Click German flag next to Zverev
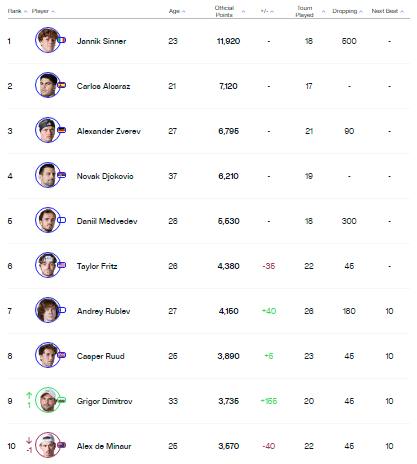The height and width of the screenshot is (464, 417). pyautogui.click(x=62, y=130)
